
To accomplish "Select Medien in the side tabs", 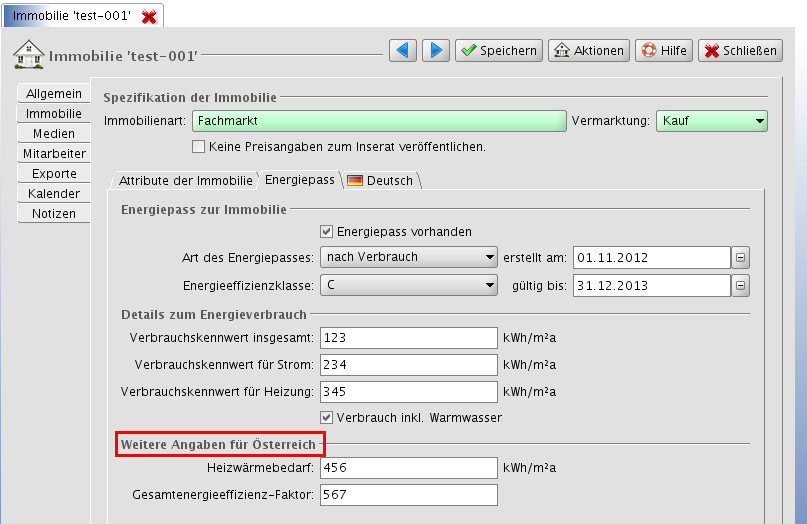I will tap(53, 134).
